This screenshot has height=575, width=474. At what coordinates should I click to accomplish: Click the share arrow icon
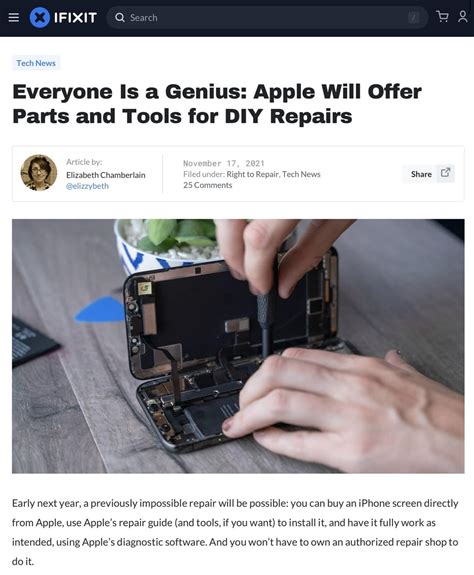point(445,173)
